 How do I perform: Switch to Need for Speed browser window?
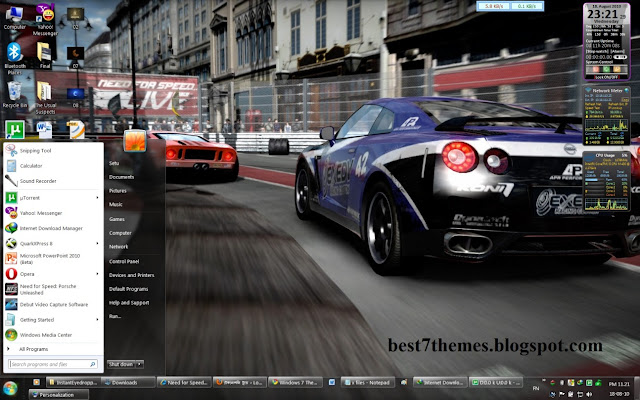coord(184,382)
